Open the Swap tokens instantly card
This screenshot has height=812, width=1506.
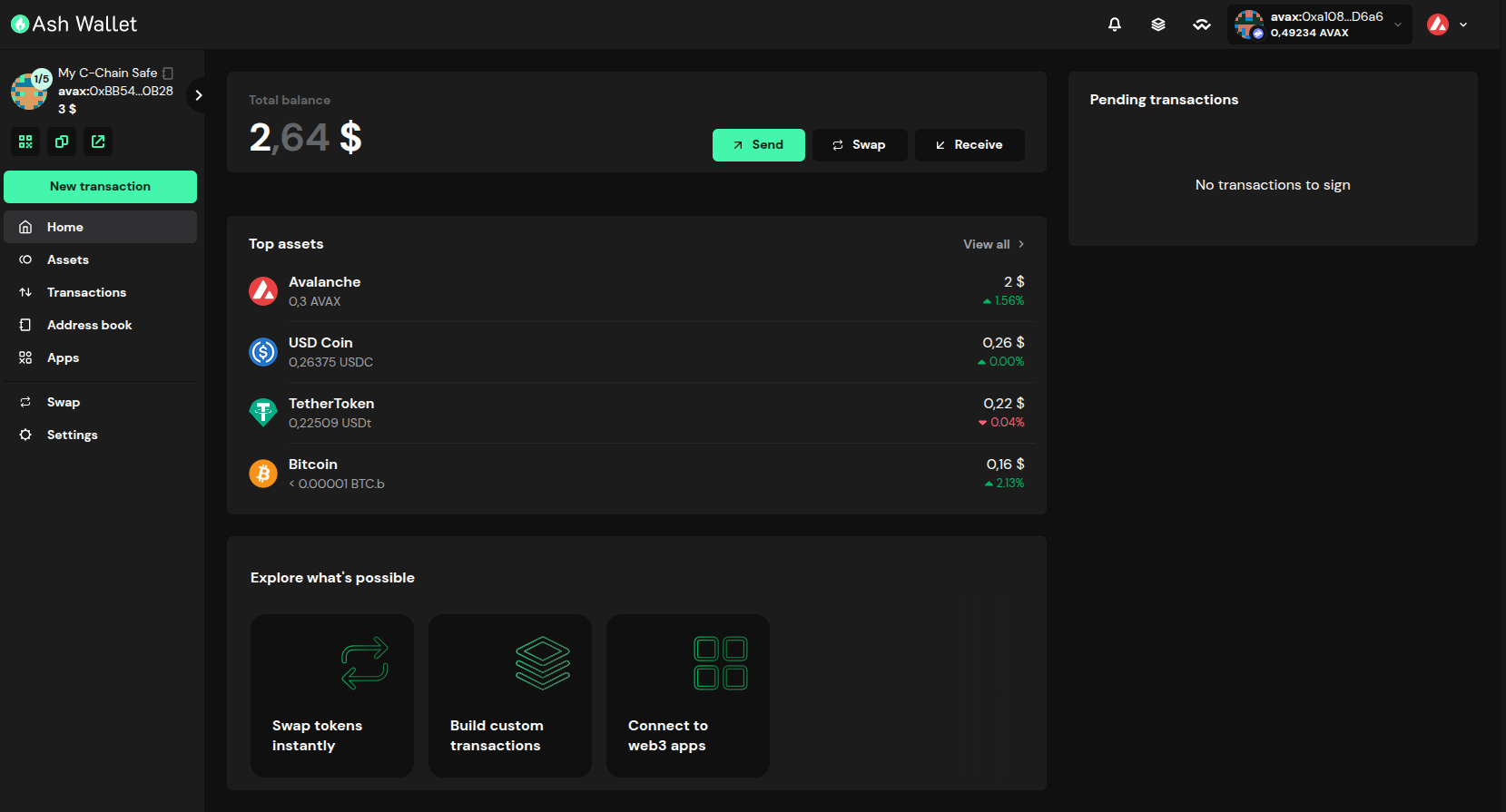coord(332,696)
